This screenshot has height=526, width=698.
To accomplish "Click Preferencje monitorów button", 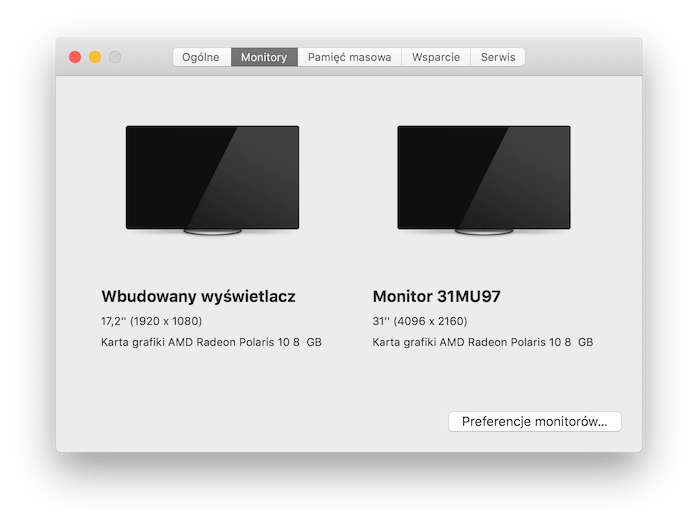I will [x=535, y=421].
